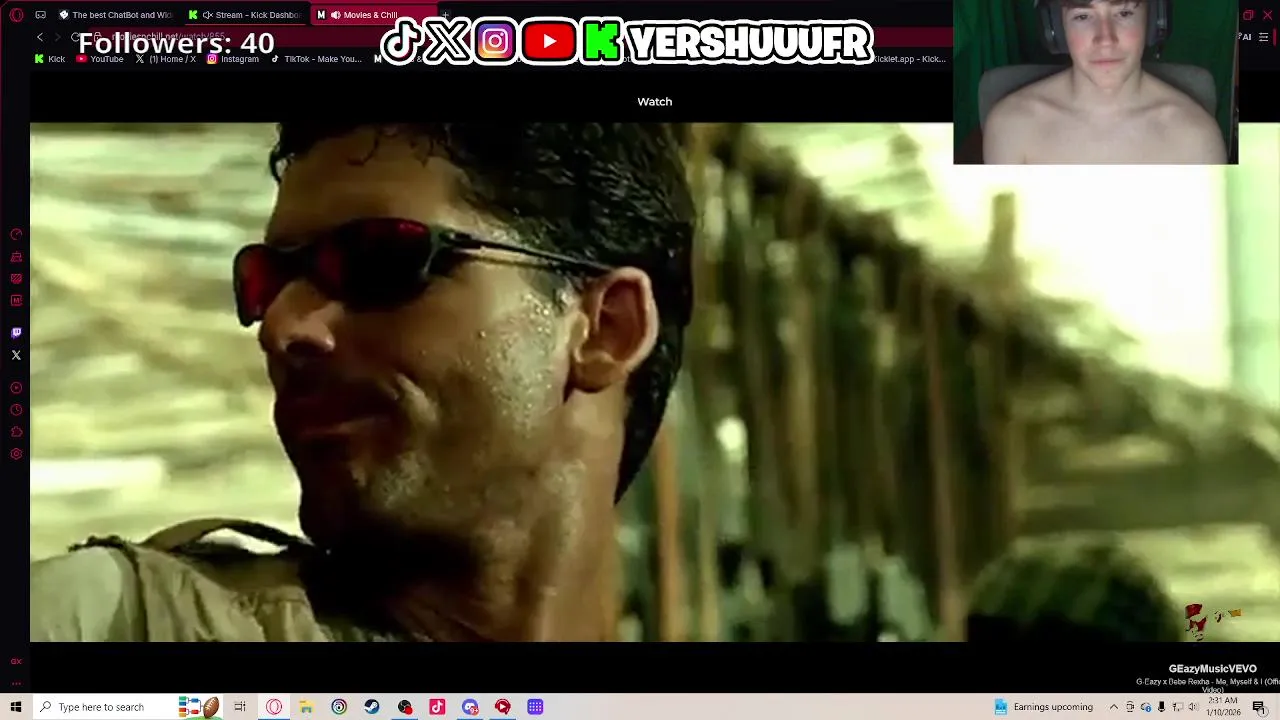The width and height of the screenshot is (1280, 720).
Task: Show hidden system tray icons
Action: [x=1113, y=707]
